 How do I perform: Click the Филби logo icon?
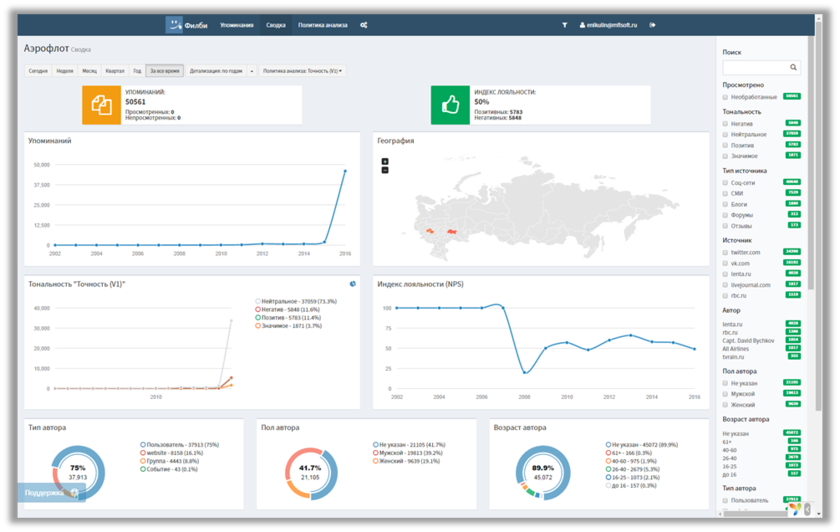pos(175,25)
